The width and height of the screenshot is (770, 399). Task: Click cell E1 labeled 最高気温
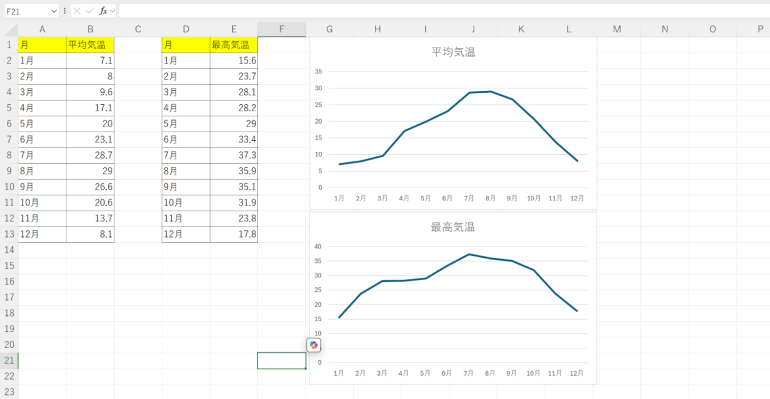234,45
